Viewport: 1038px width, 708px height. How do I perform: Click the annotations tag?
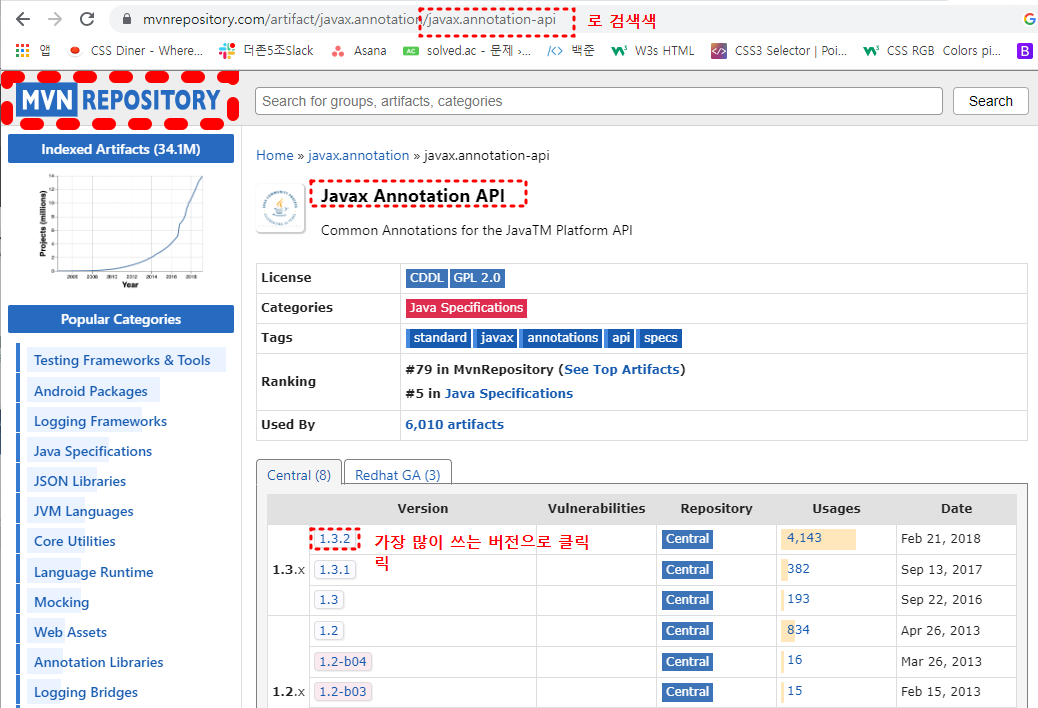pos(561,338)
